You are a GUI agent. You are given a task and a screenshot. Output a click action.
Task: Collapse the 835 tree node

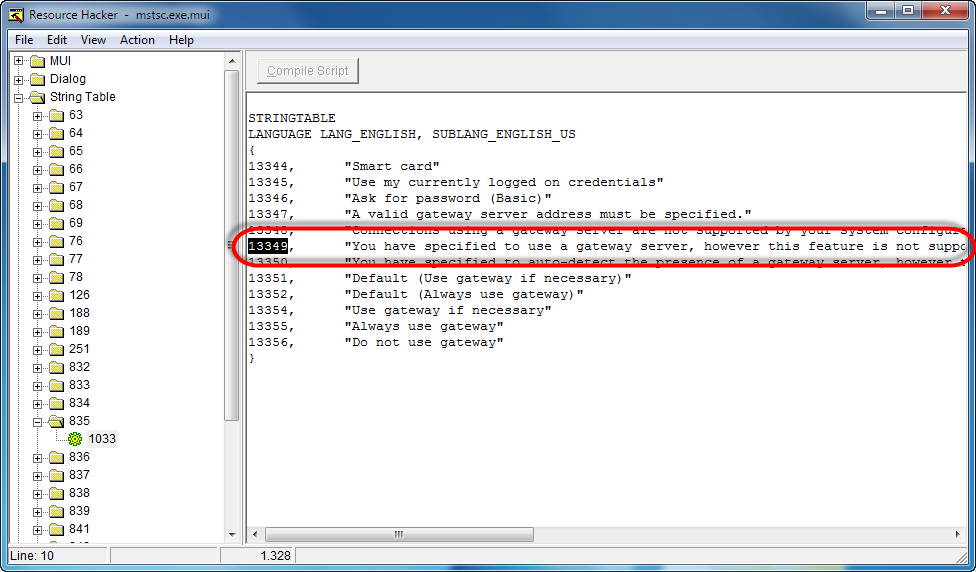(37, 421)
